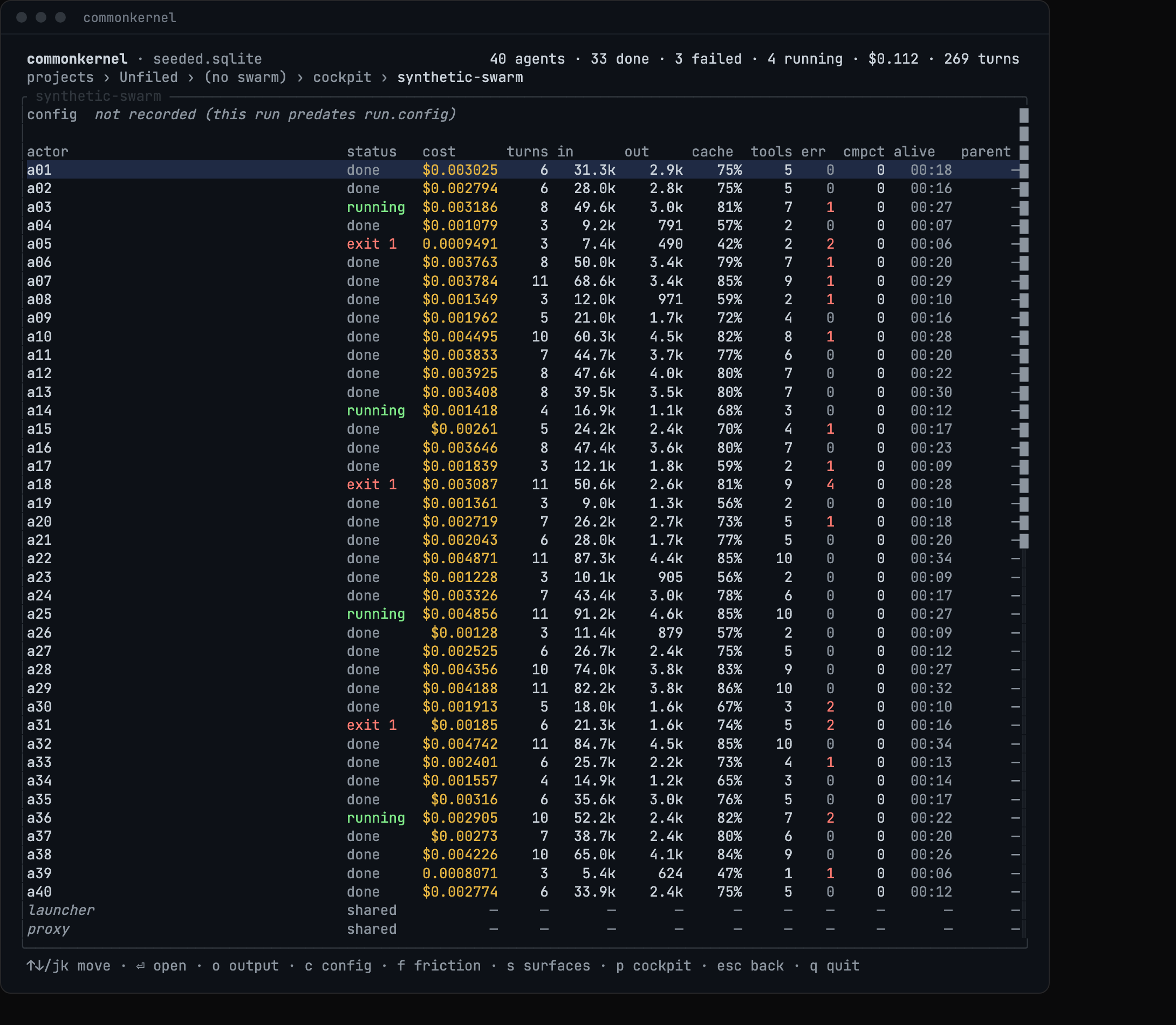This screenshot has width=1176, height=1025.
Task: Select the a01 actor row
Action: [523, 170]
